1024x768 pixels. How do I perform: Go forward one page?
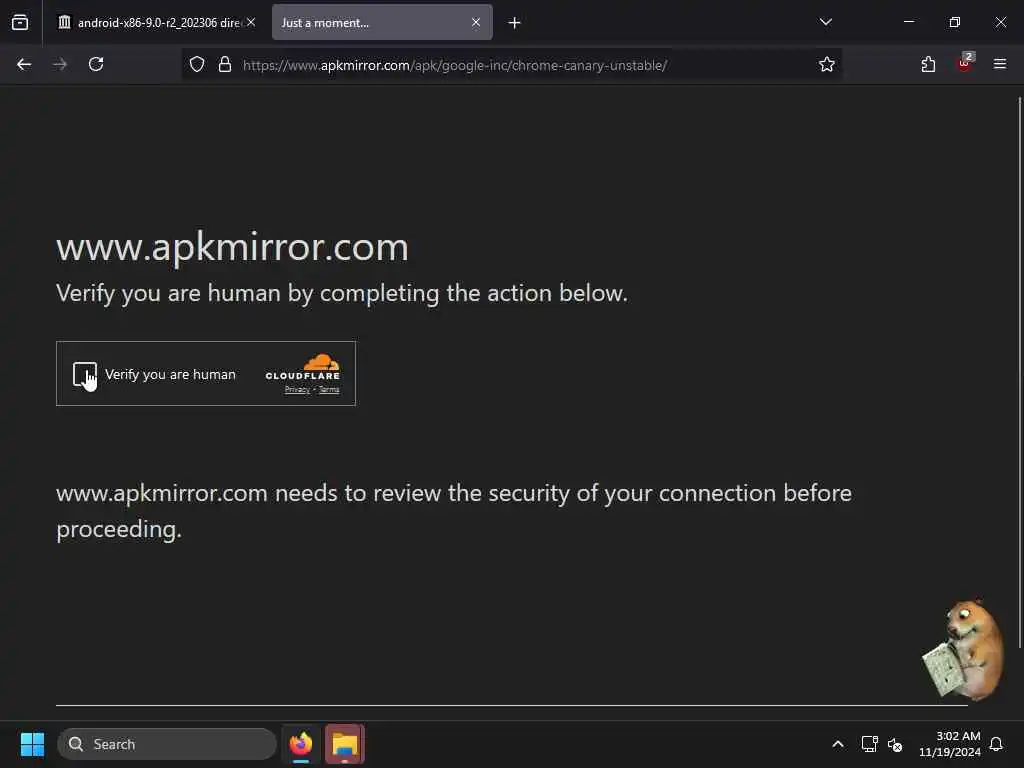tap(60, 64)
